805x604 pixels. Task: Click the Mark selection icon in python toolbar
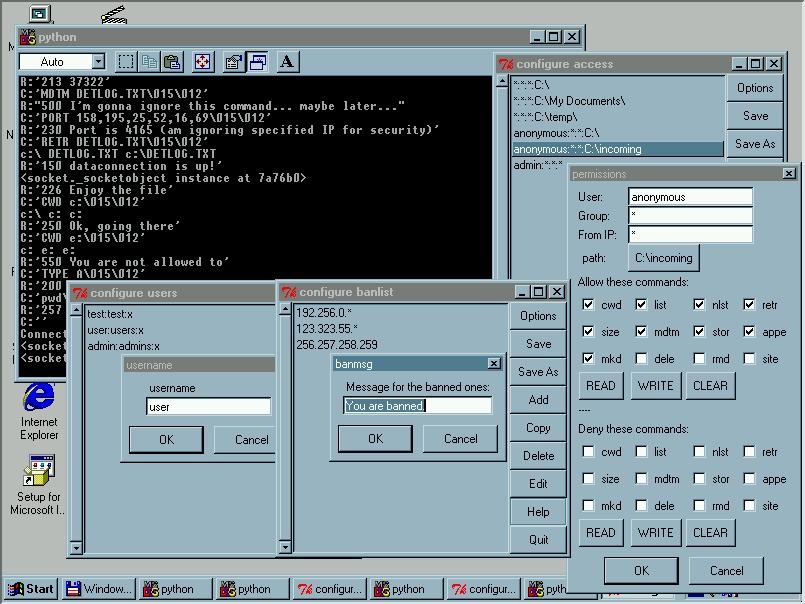click(127, 62)
